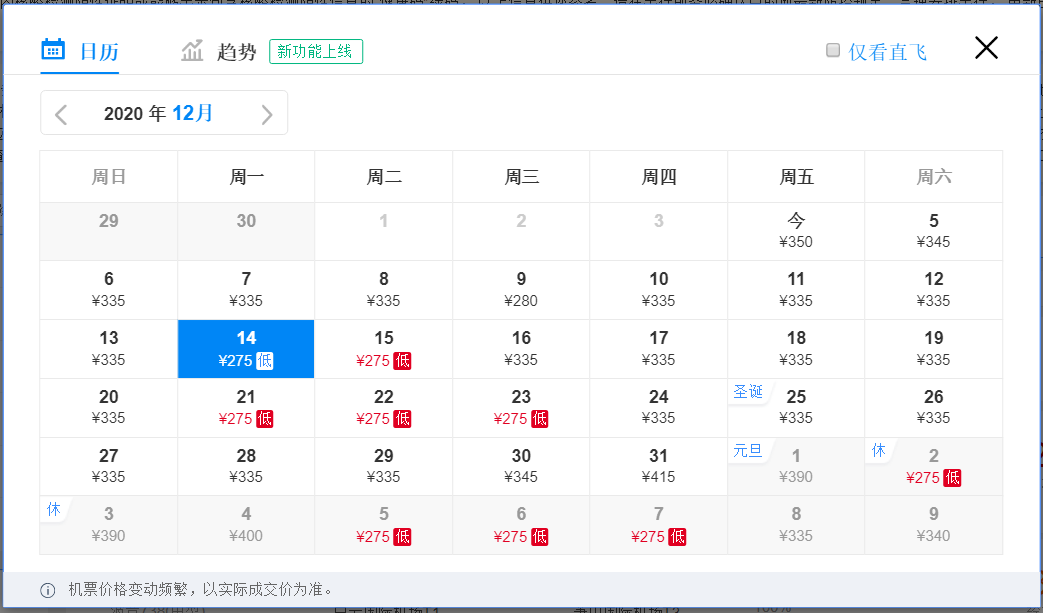The height and width of the screenshot is (613, 1043).
Task: Go to the next month arrow
Action: pyautogui.click(x=267, y=114)
